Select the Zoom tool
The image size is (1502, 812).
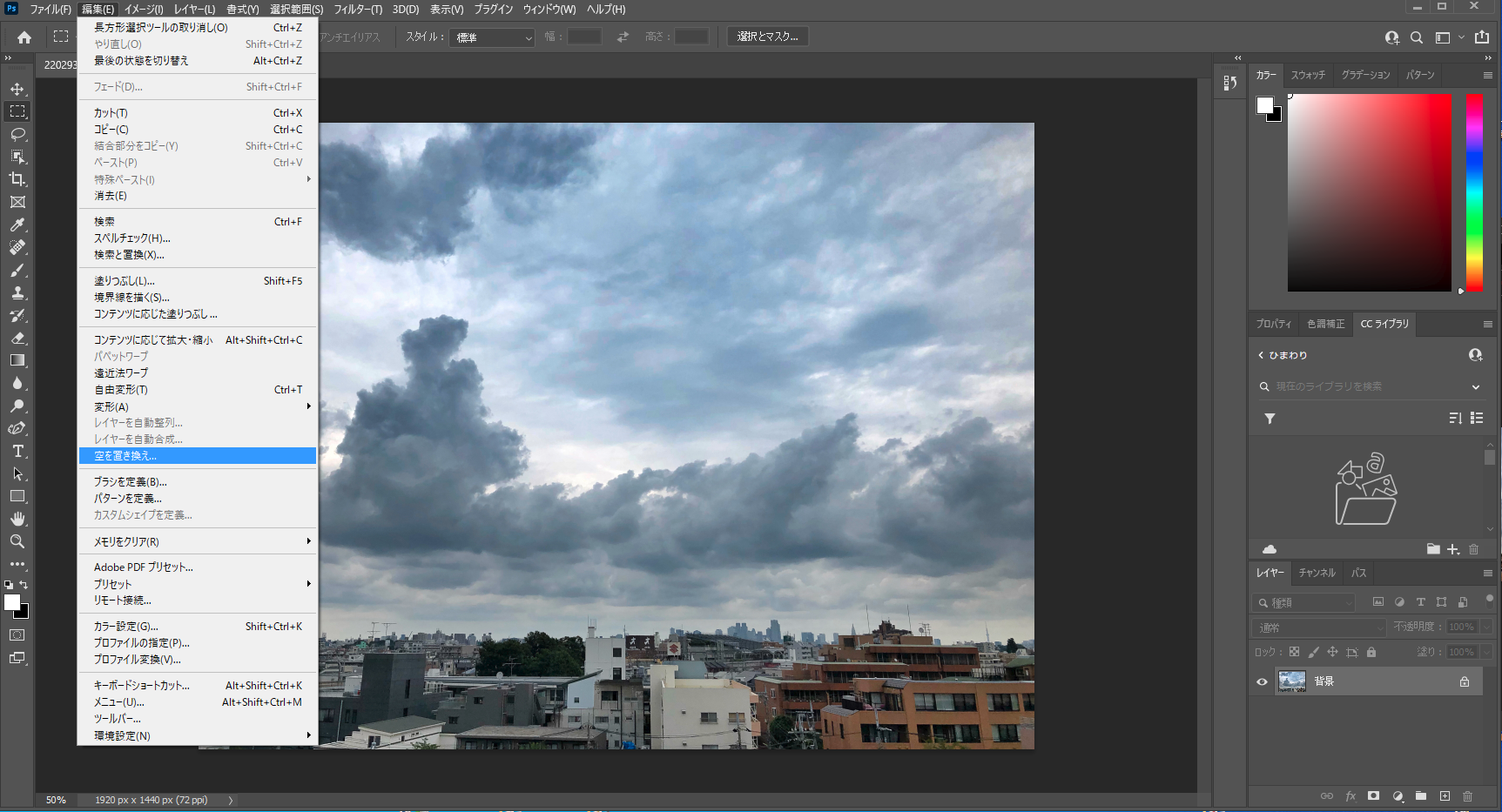pos(17,541)
